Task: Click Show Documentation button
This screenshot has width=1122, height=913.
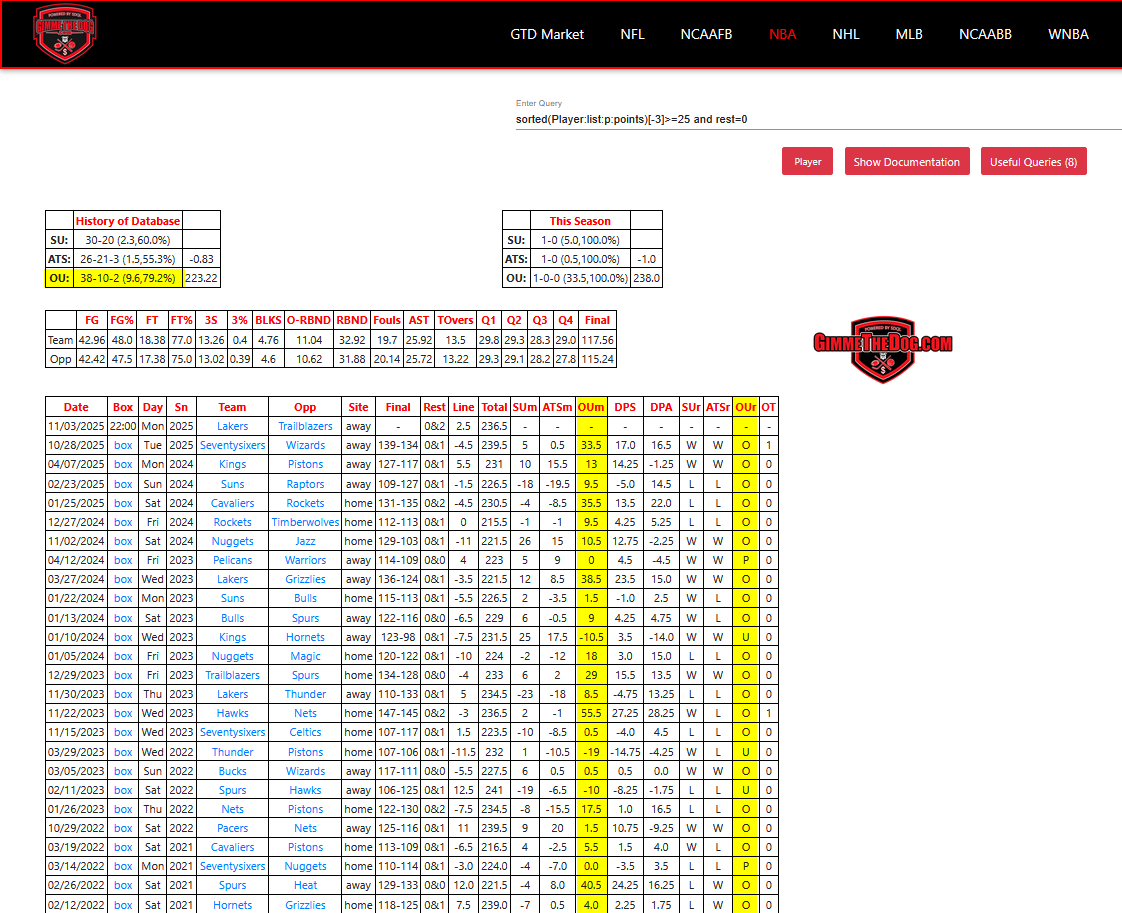Action: click(x=907, y=162)
